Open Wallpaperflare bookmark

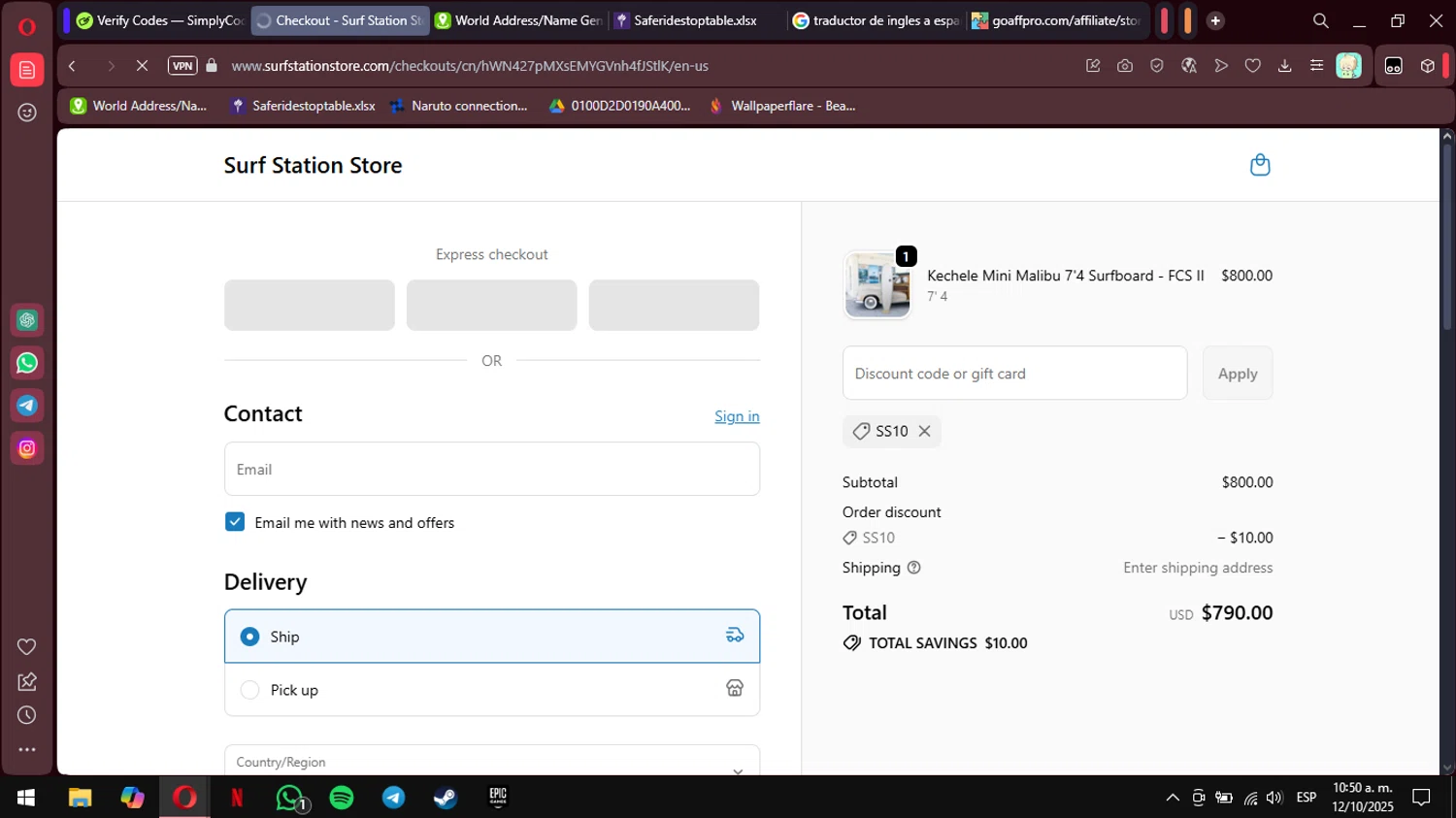(x=783, y=106)
